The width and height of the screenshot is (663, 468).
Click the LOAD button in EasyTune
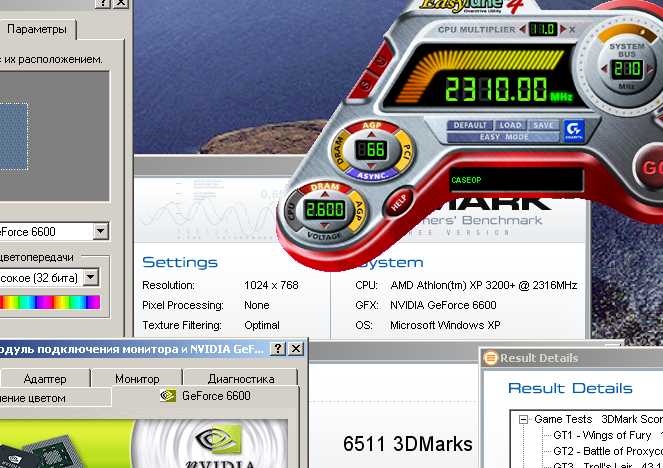[511, 125]
